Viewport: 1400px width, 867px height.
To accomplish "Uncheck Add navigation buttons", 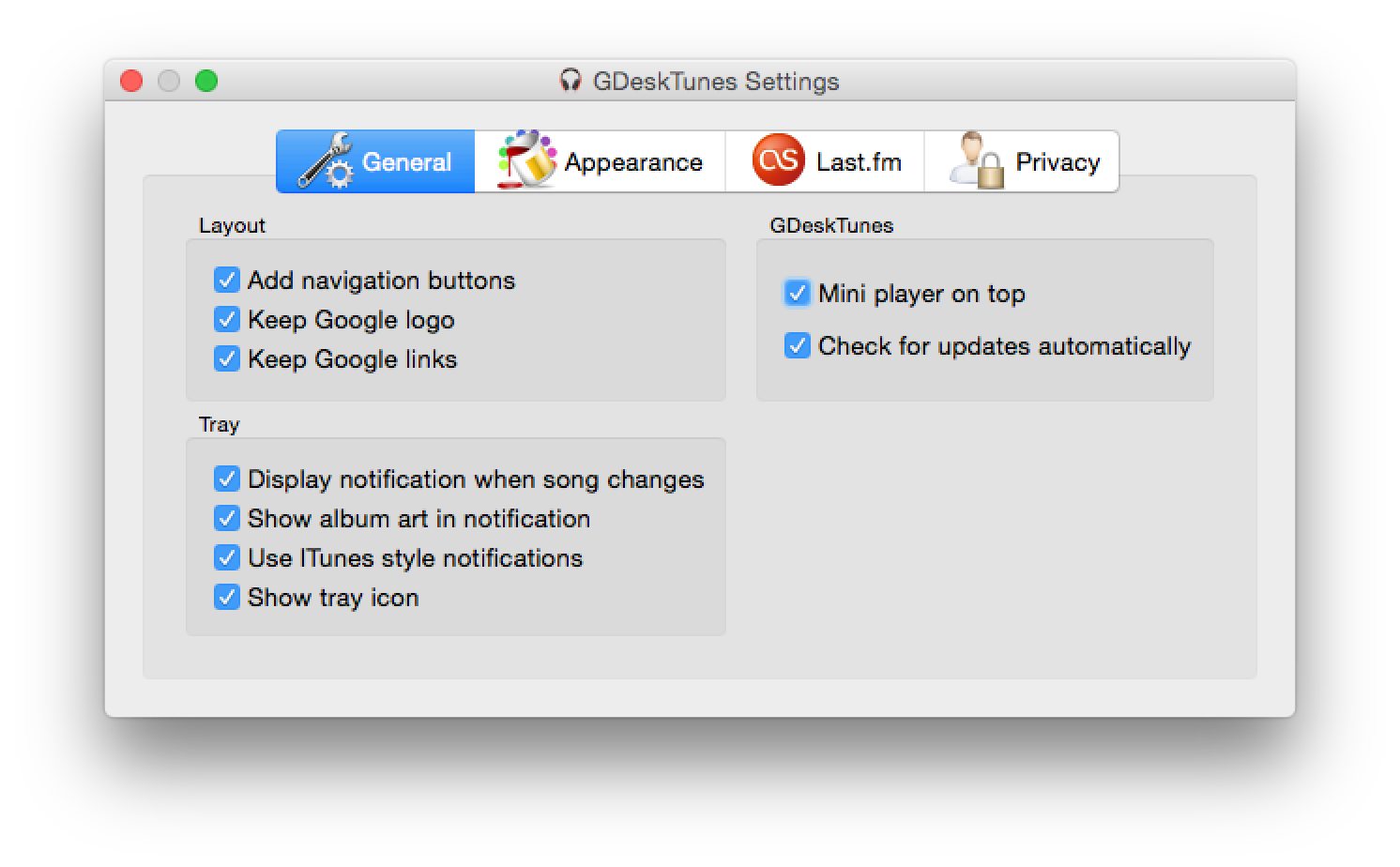I will coord(227,280).
